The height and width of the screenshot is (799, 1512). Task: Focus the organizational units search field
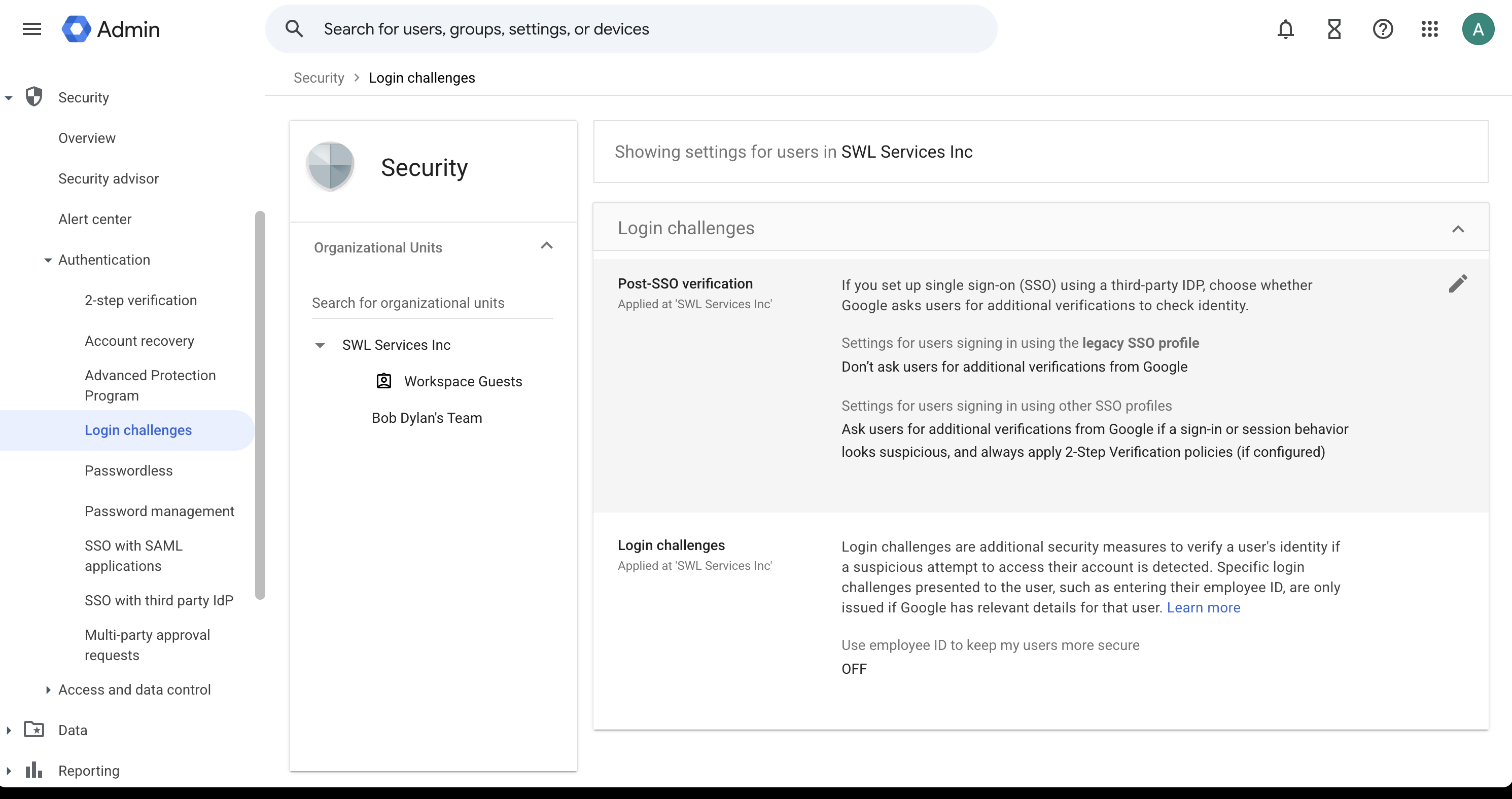(432, 303)
